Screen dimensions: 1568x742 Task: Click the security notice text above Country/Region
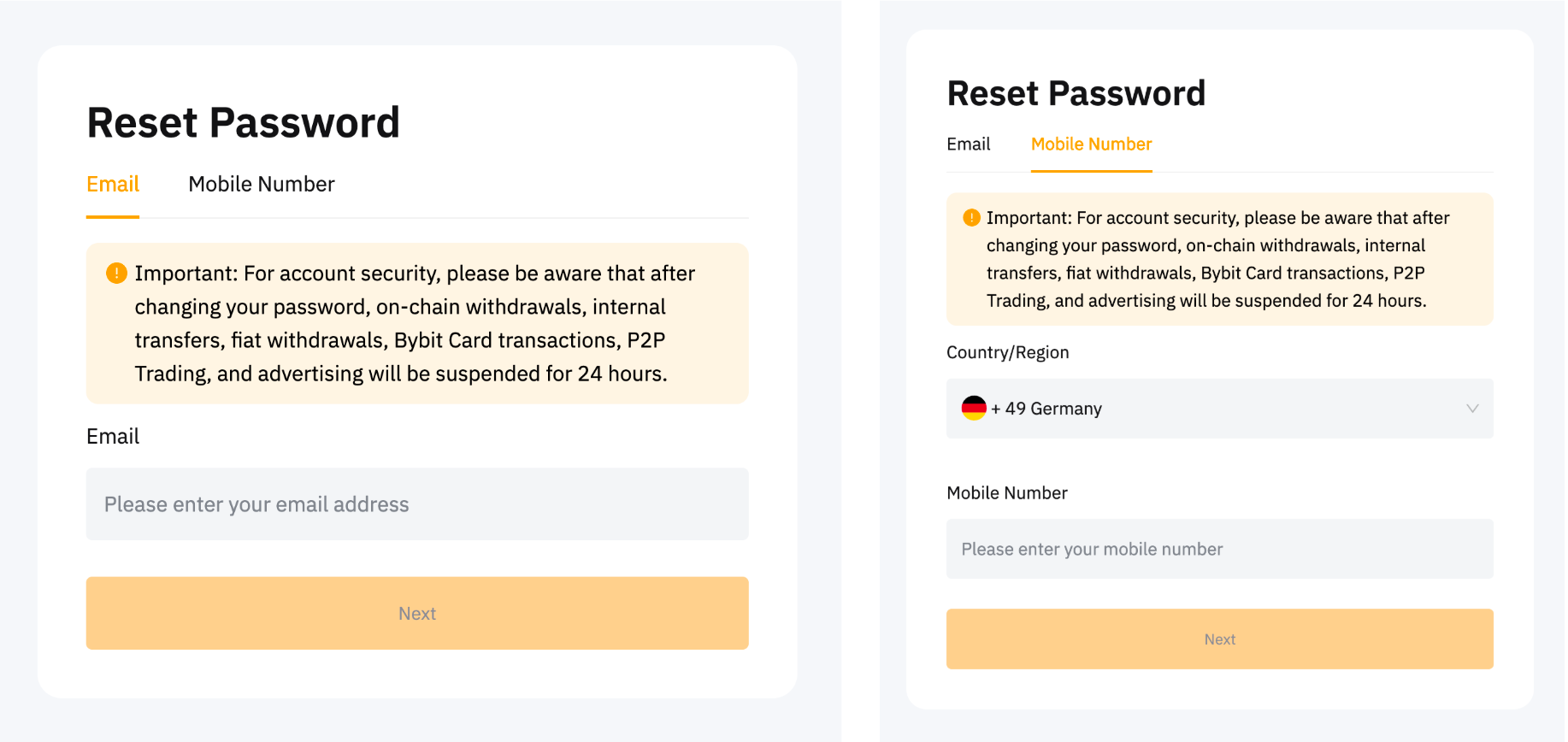pyautogui.click(x=1217, y=259)
